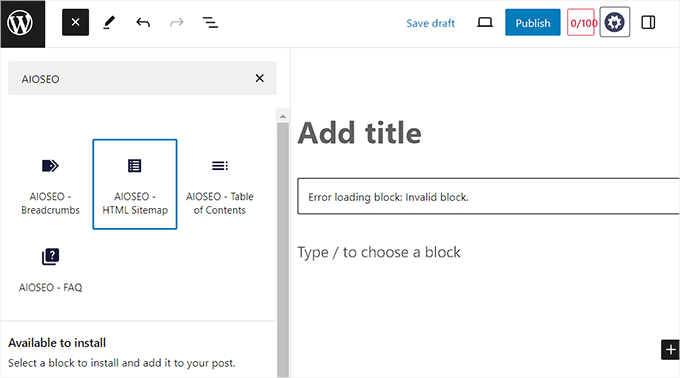This screenshot has width=680, height=378.
Task: Redo the last undone action
Action: click(x=177, y=23)
